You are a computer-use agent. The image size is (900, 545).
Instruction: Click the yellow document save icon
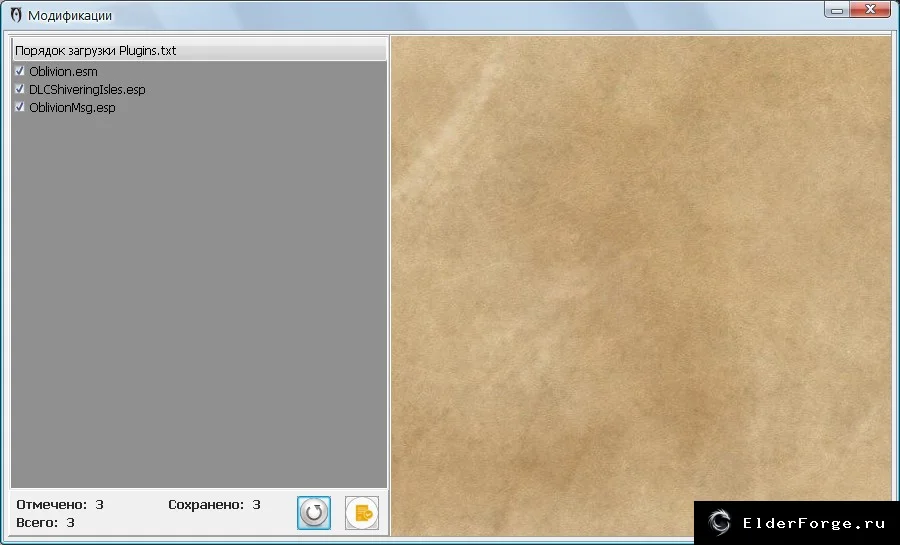362,512
